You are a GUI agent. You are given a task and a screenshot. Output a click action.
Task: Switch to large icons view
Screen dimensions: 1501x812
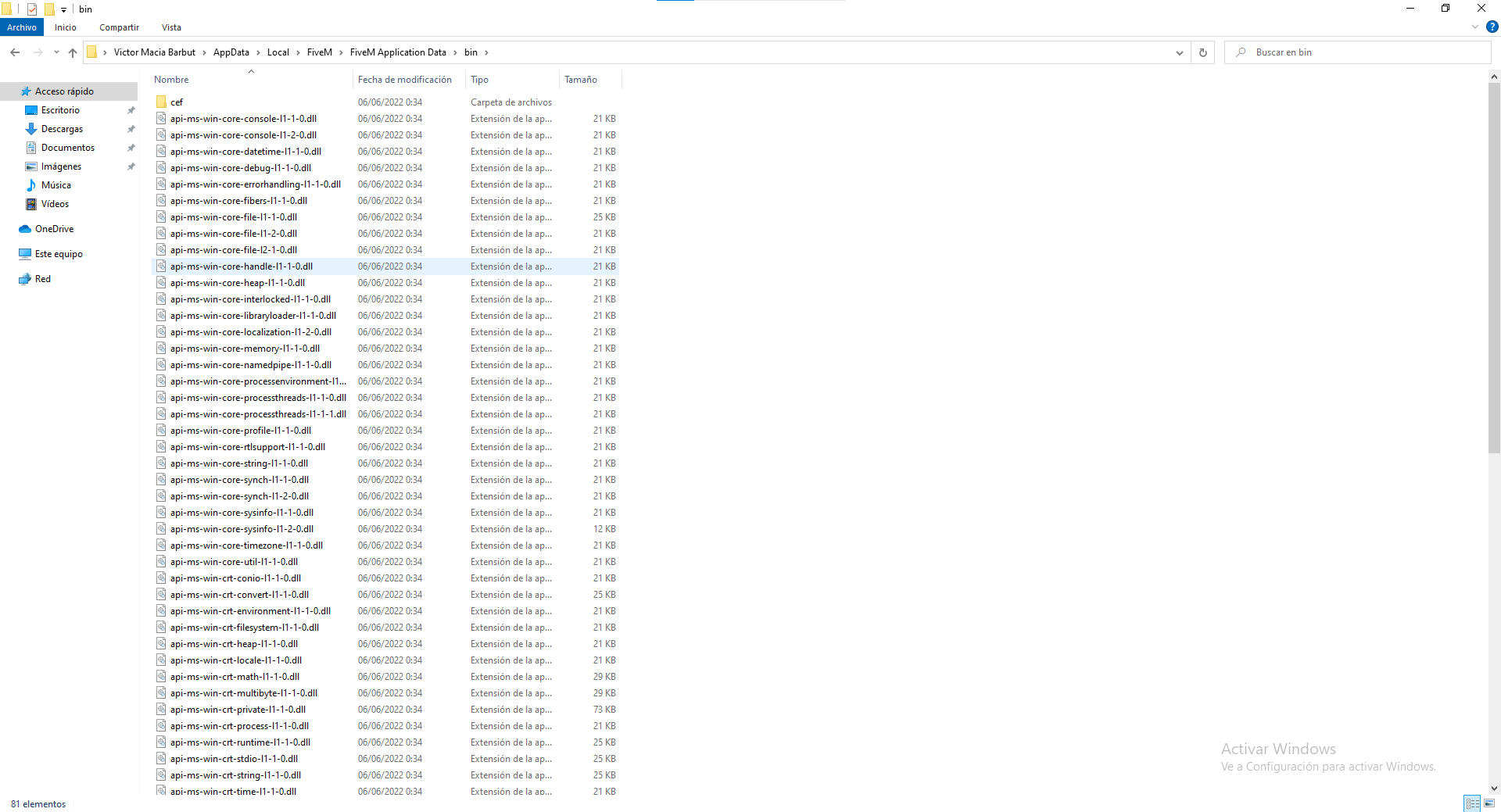1489,803
